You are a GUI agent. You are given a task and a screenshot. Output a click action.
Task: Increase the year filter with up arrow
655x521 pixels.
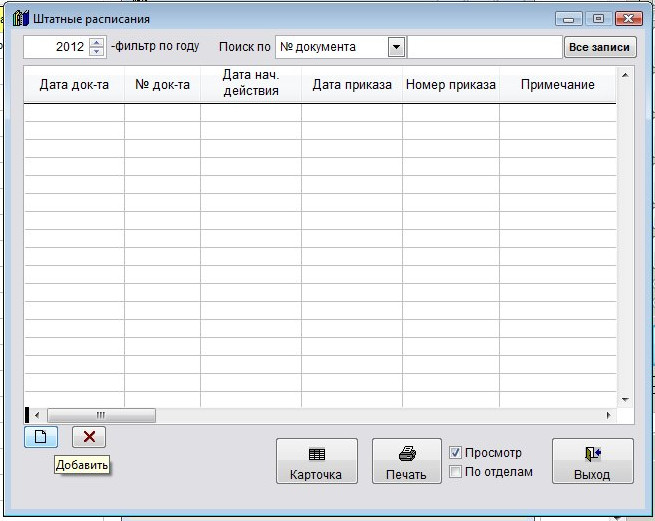(x=96, y=42)
